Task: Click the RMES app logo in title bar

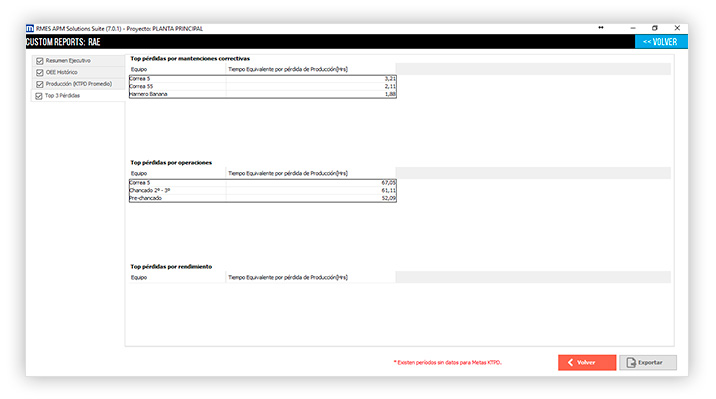Action: pyautogui.click(x=30, y=28)
